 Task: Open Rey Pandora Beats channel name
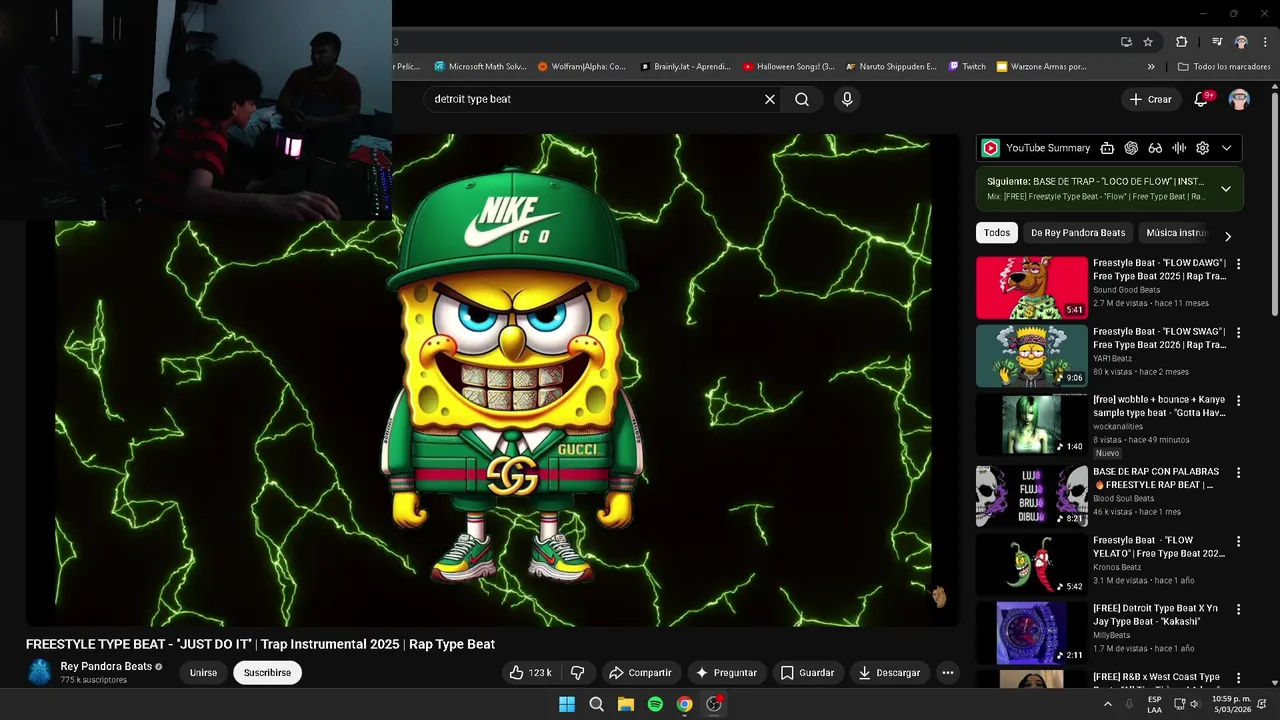click(x=106, y=666)
